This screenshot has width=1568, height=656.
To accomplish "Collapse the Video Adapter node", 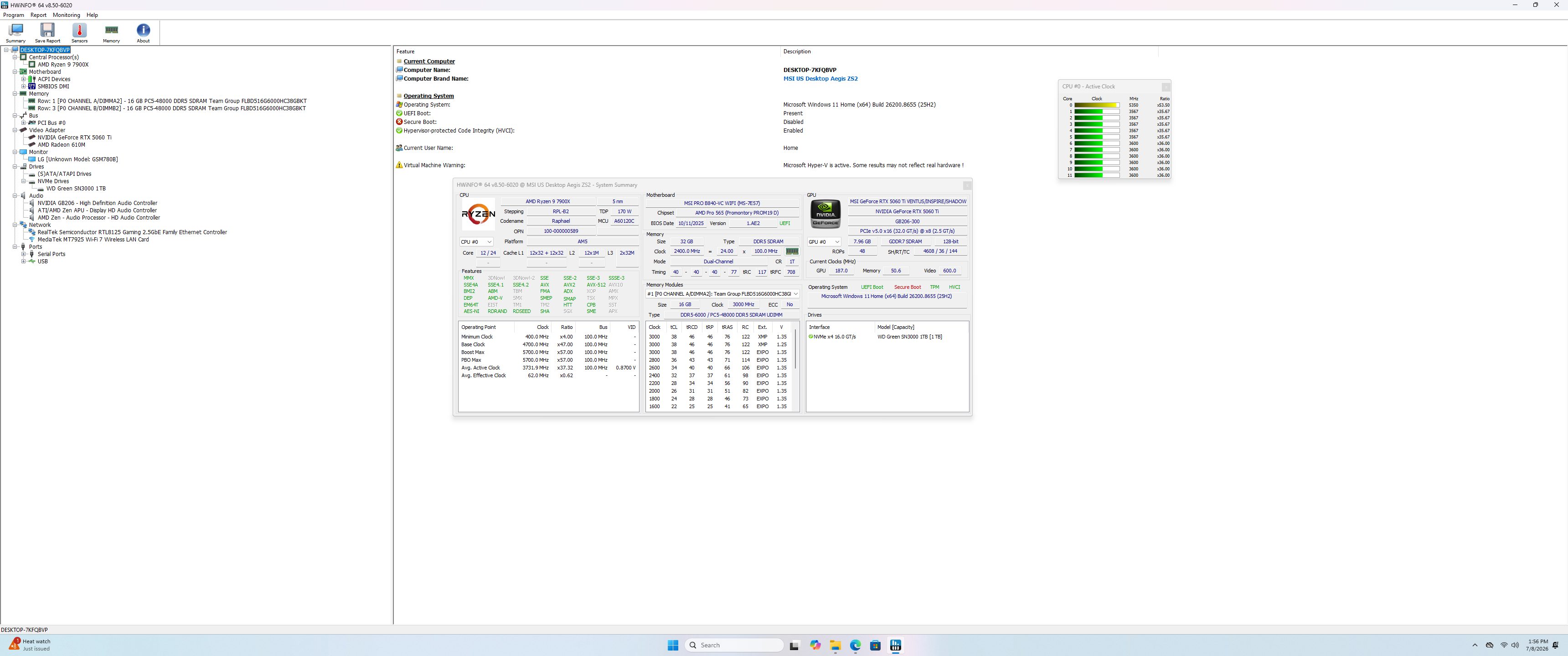I will (x=15, y=130).
